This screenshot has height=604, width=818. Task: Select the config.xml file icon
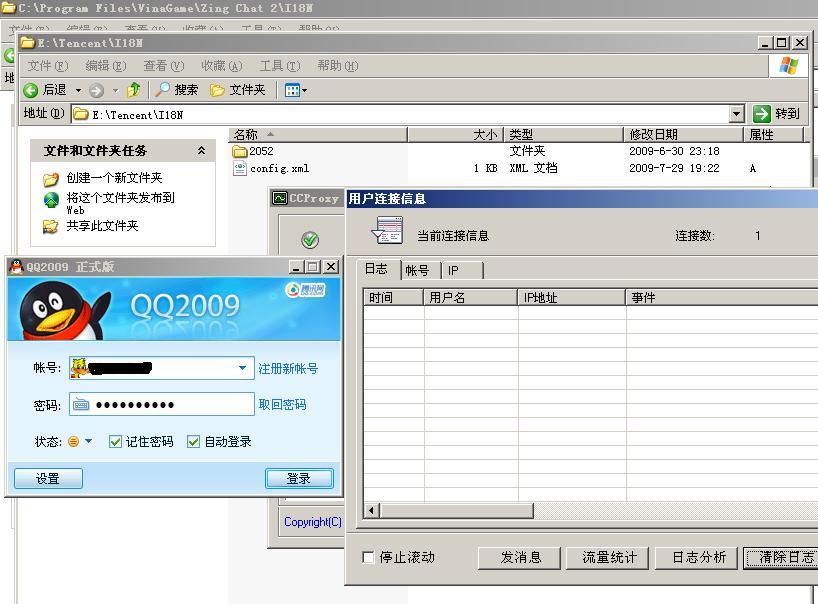pyautogui.click(x=240, y=168)
